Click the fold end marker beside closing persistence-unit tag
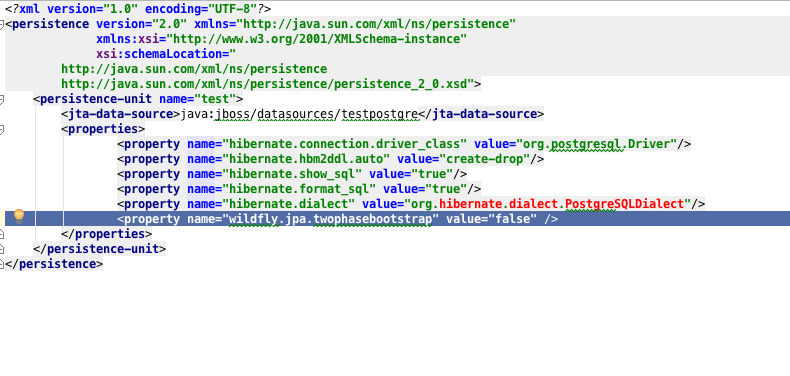The image size is (790, 376). tap(2, 249)
